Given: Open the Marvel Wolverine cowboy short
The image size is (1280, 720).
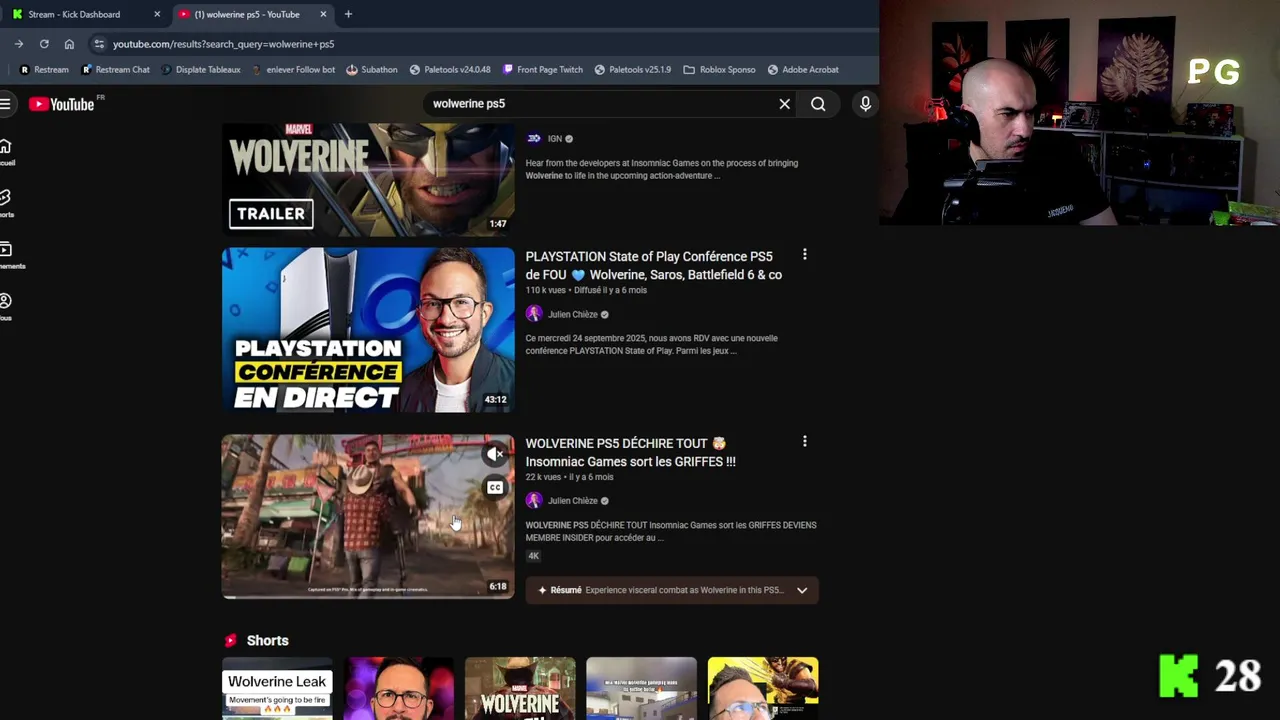Looking at the screenshot, I should pyautogui.click(x=520, y=689).
